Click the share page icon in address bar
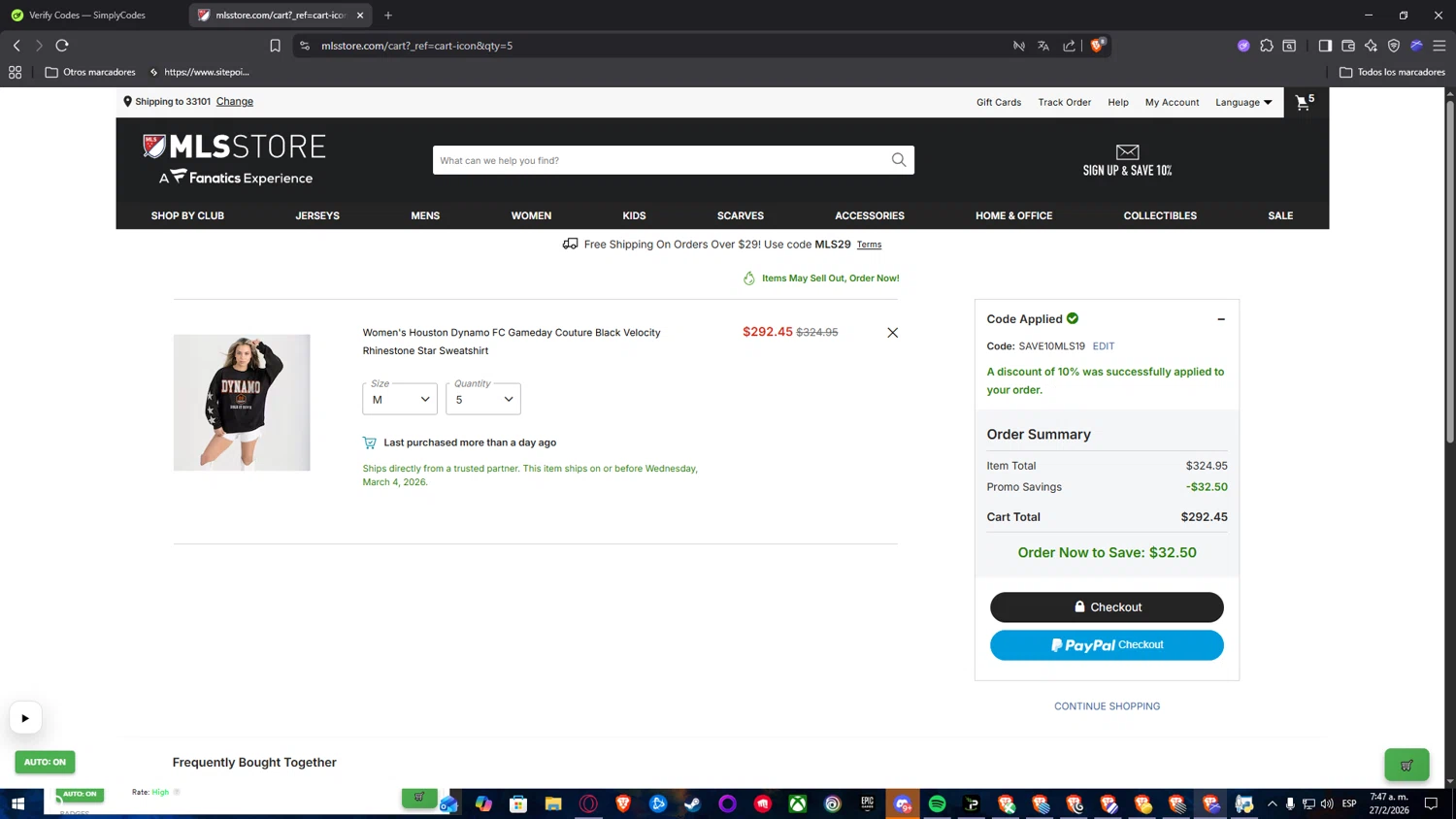1456x819 pixels. 1069,46
